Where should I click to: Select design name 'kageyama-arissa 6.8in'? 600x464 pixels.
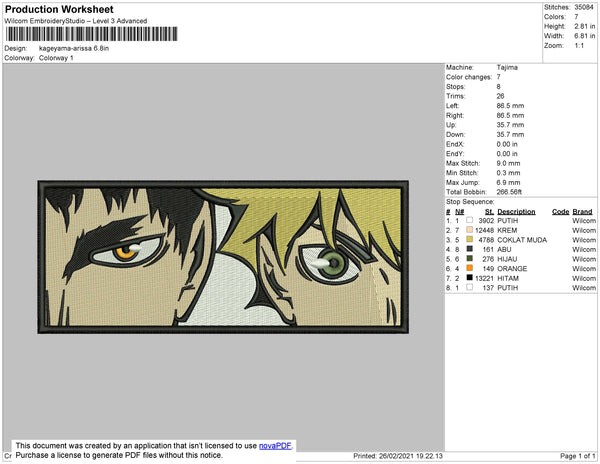point(74,48)
